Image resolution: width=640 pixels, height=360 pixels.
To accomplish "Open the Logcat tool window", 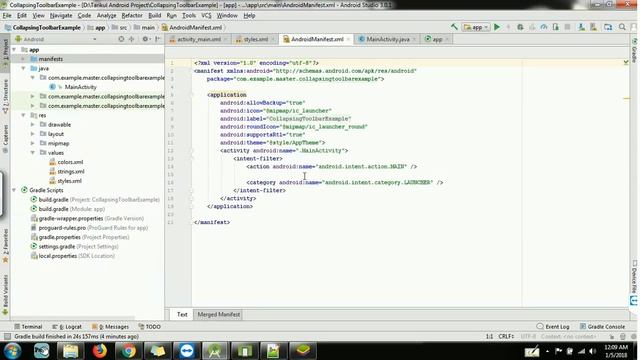I will [67, 327].
